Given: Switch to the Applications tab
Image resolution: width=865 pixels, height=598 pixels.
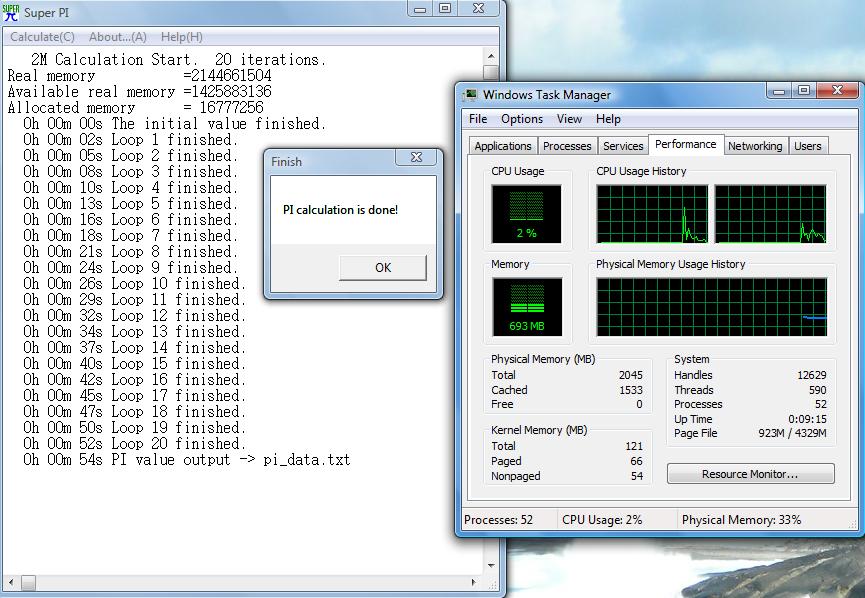Looking at the screenshot, I should tap(503, 146).
